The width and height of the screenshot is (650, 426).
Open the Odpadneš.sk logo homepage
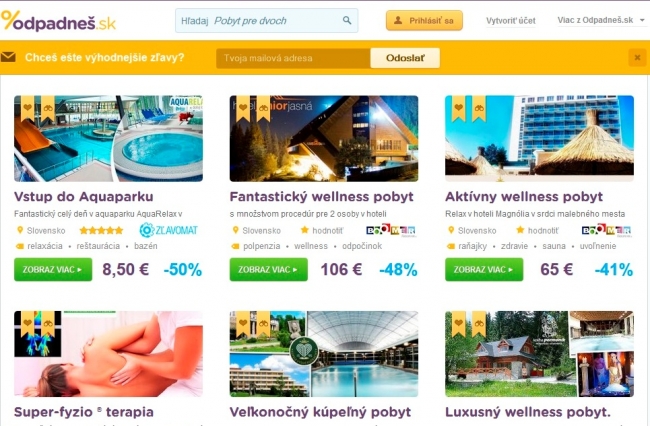[x=58, y=21]
